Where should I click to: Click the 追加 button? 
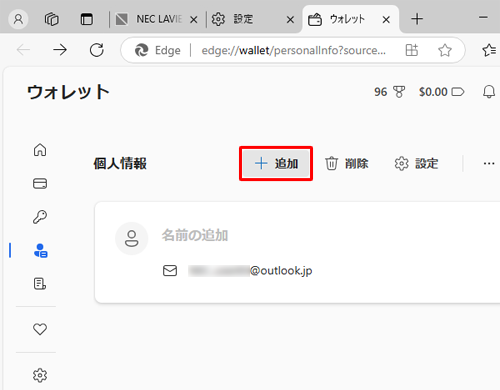(x=276, y=163)
